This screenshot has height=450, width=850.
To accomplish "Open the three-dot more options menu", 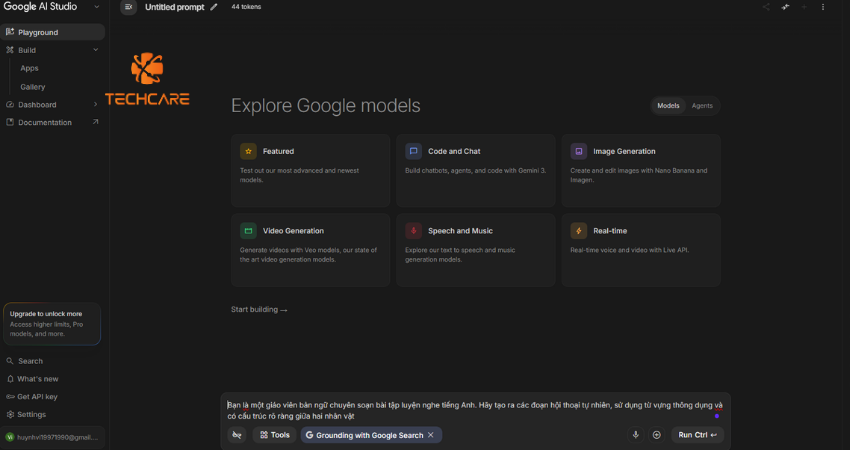I will [x=823, y=7].
